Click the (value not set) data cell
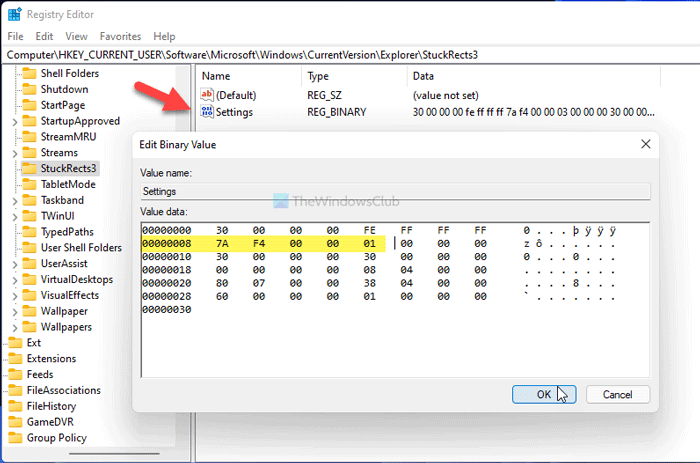 point(446,95)
